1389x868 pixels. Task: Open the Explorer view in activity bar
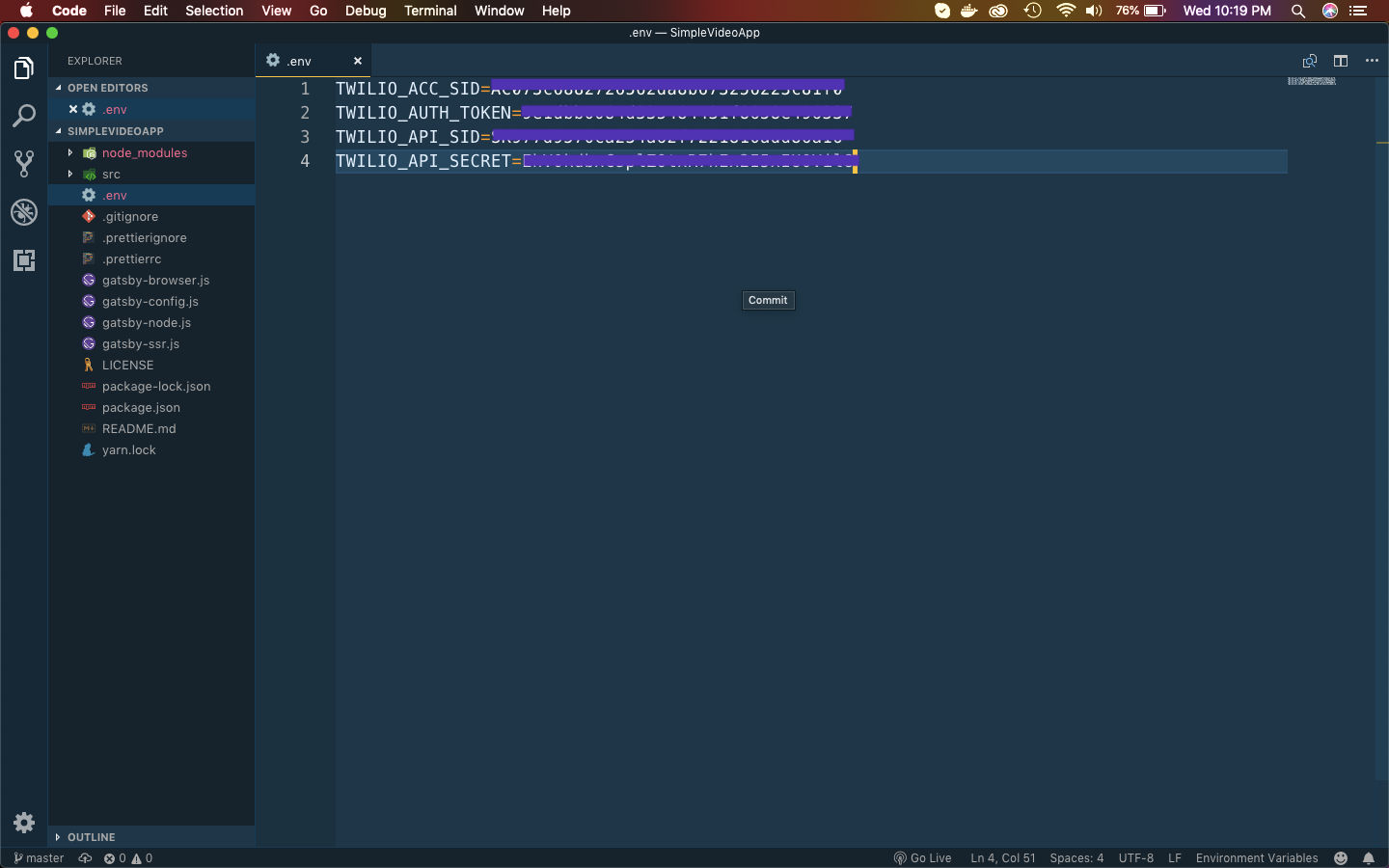24,68
